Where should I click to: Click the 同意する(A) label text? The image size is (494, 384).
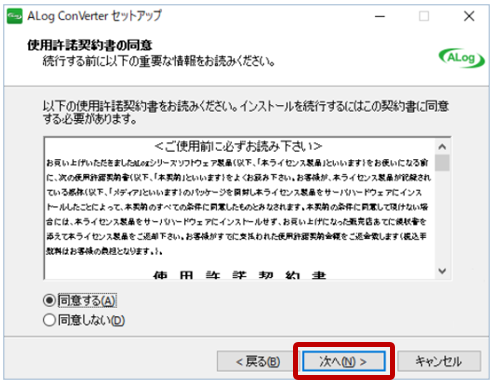(x=87, y=301)
